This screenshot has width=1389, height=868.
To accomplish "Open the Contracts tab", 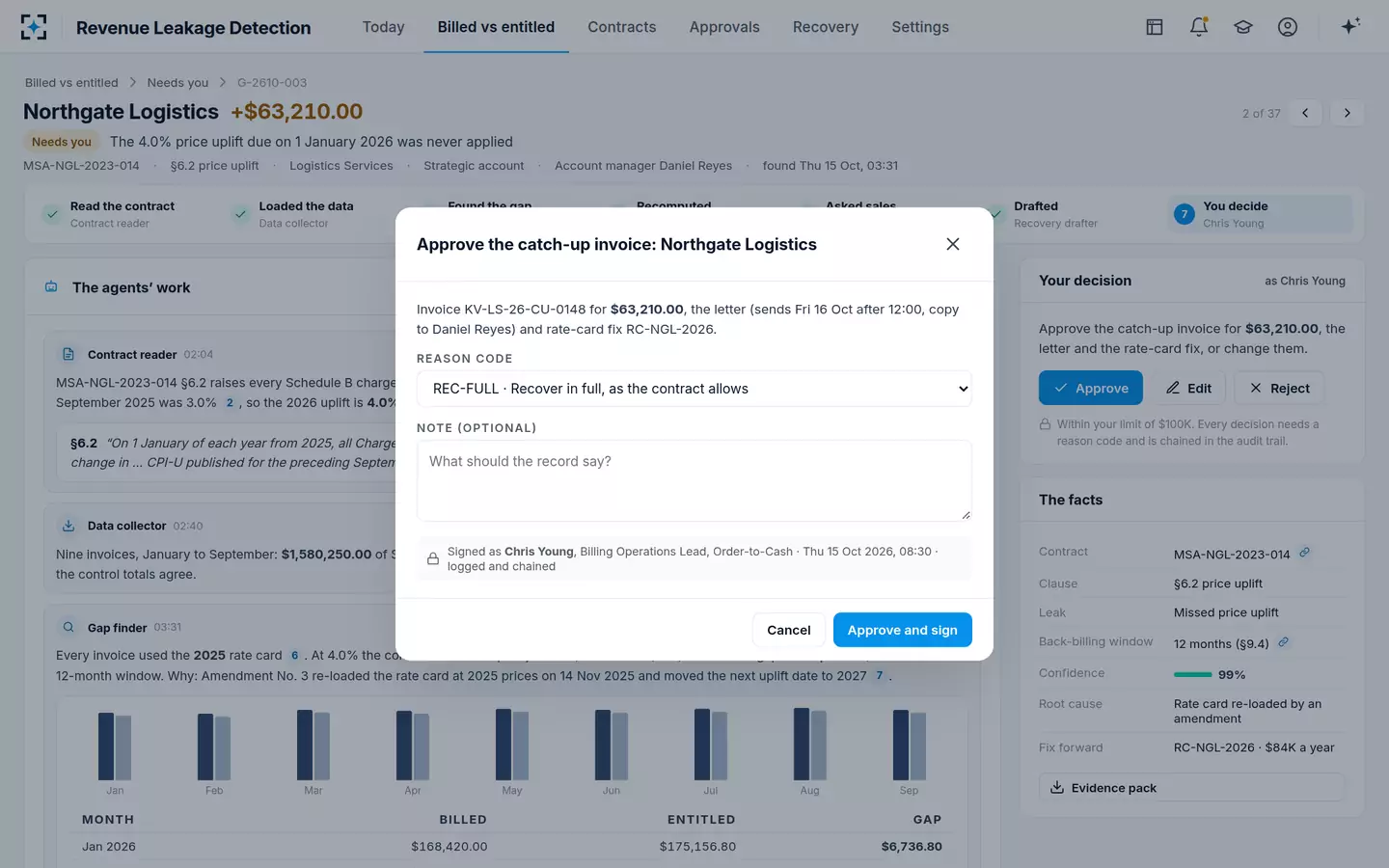I will (x=622, y=27).
